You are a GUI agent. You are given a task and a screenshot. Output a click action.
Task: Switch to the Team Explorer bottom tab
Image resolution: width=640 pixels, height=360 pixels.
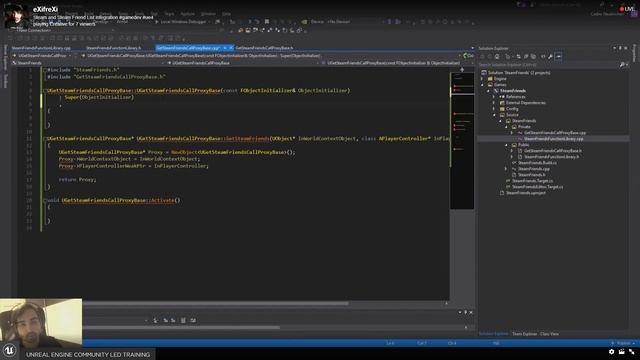click(524, 334)
